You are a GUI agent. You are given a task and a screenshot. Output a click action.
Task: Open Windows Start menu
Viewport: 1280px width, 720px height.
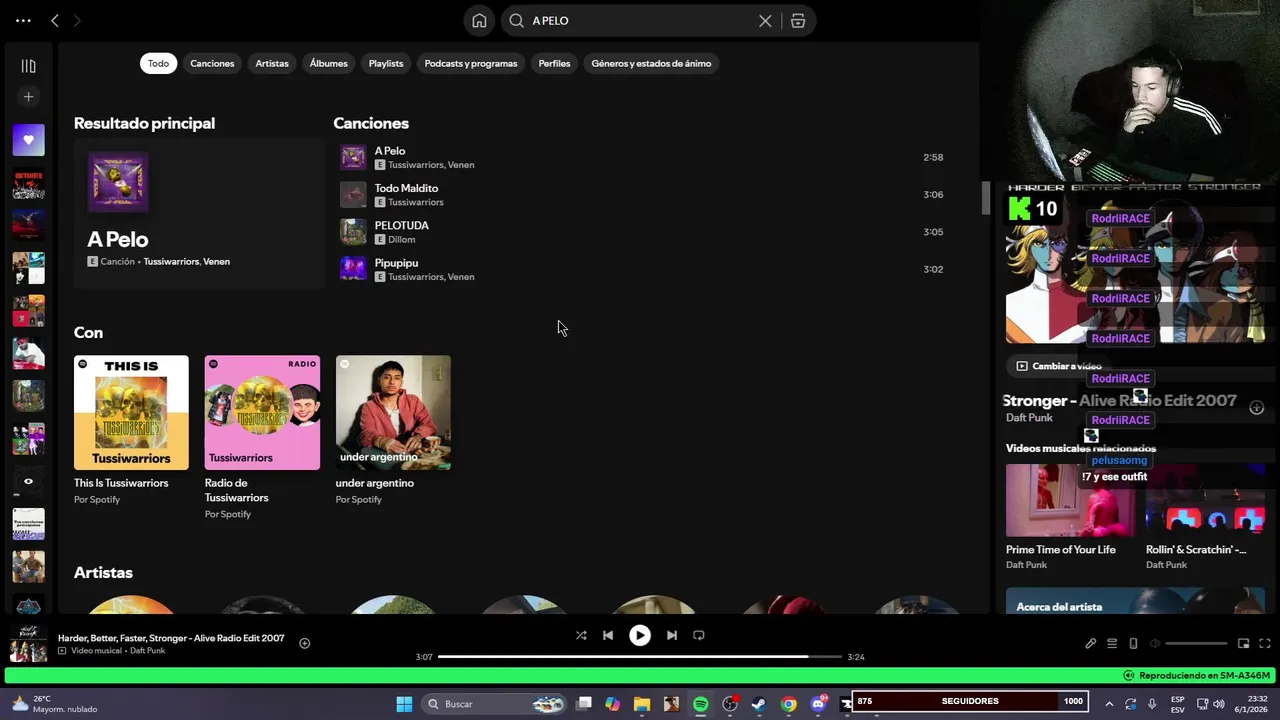coord(404,704)
